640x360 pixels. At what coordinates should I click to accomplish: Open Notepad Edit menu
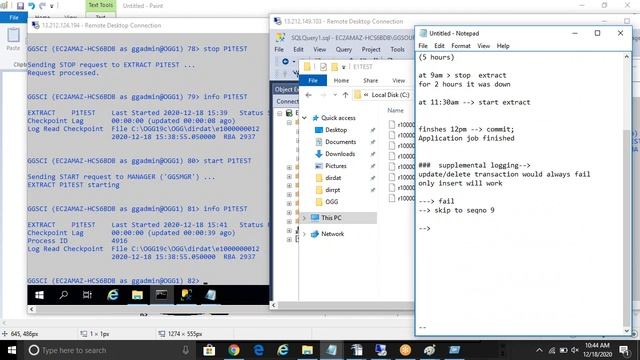point(439,46)
